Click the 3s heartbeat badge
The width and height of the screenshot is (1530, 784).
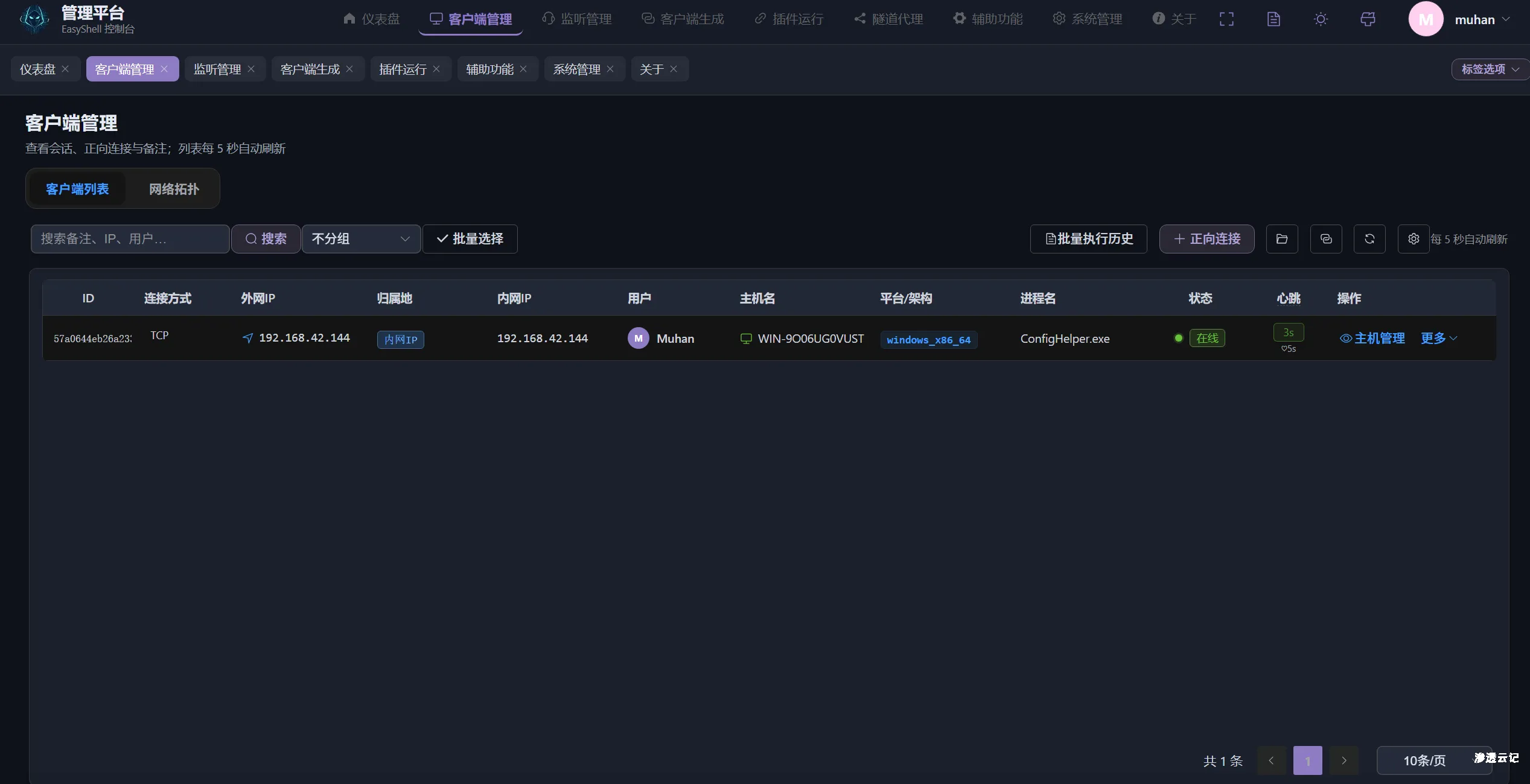(1289, 333)
